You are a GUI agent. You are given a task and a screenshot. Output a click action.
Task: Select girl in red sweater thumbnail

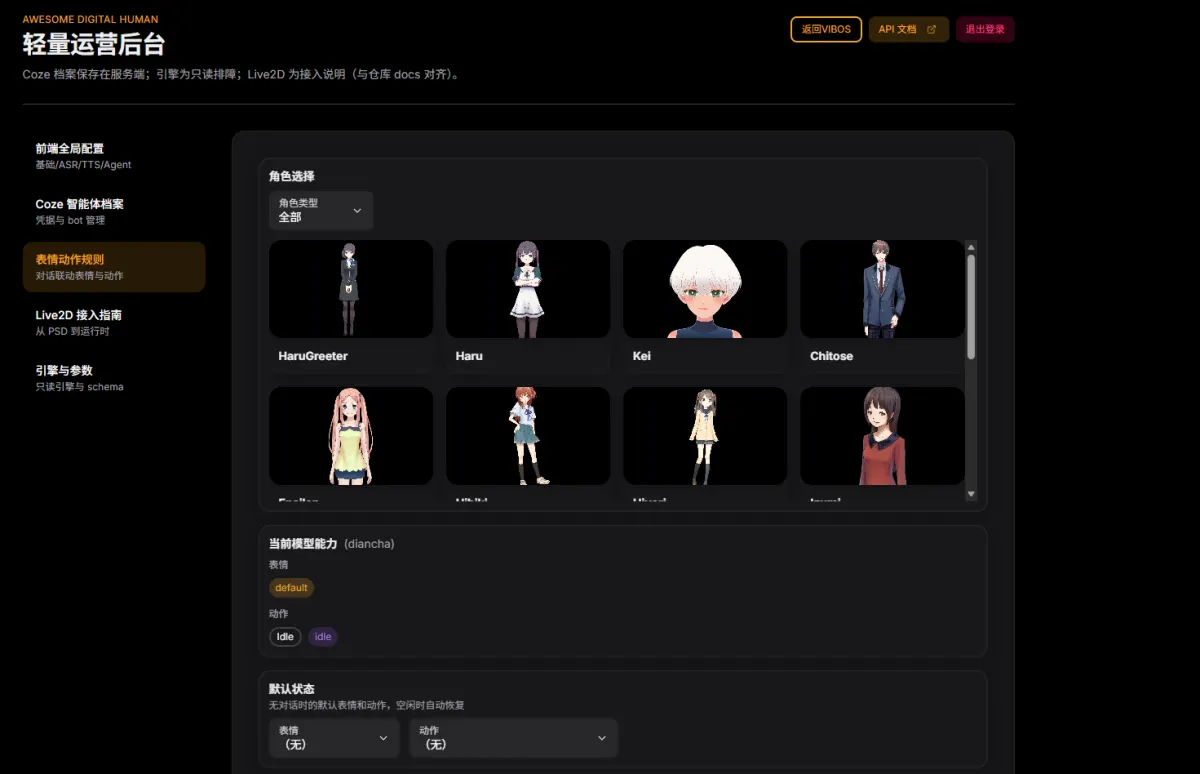882,436
